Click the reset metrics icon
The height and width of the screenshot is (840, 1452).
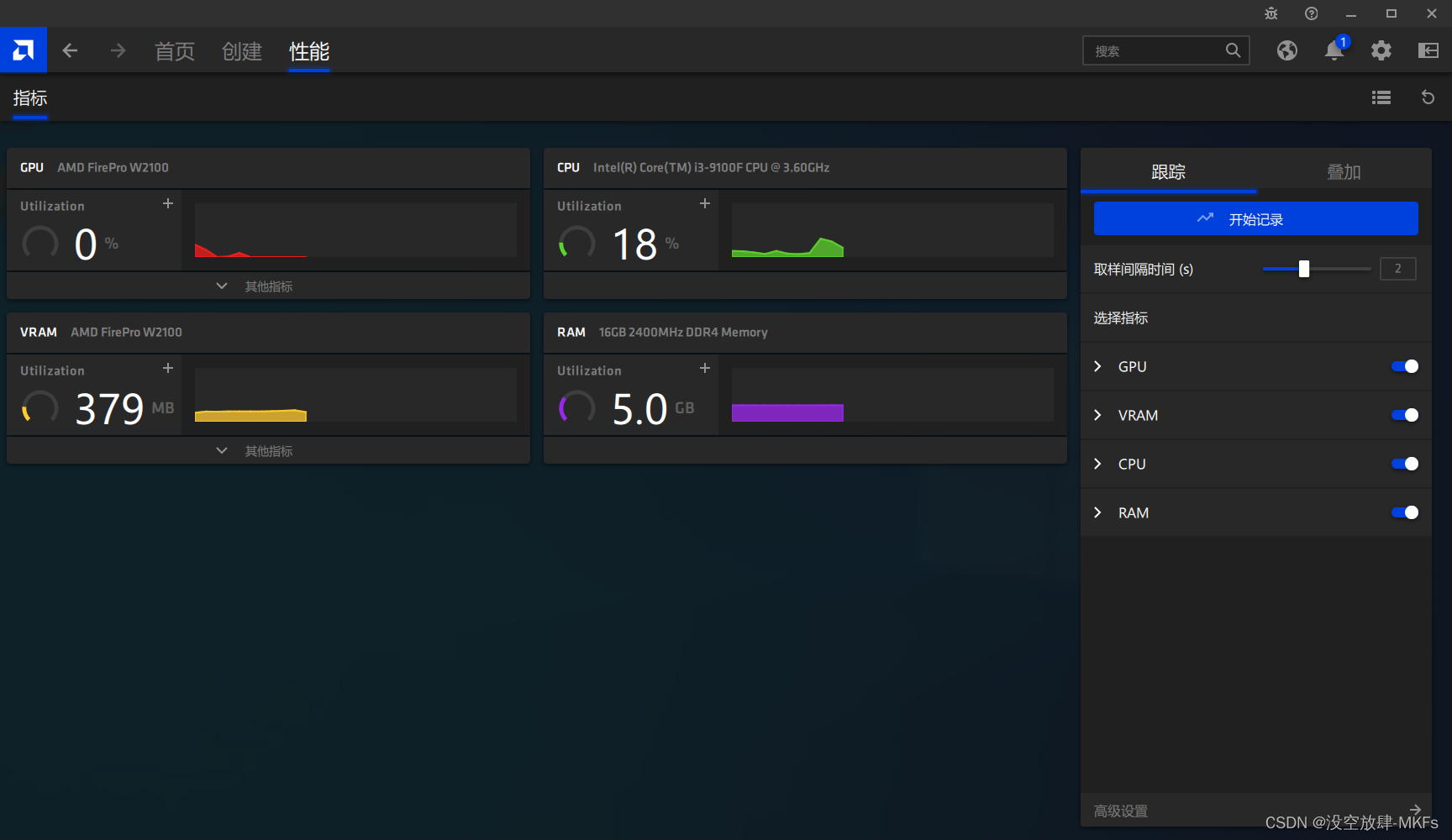(1428, 97)
